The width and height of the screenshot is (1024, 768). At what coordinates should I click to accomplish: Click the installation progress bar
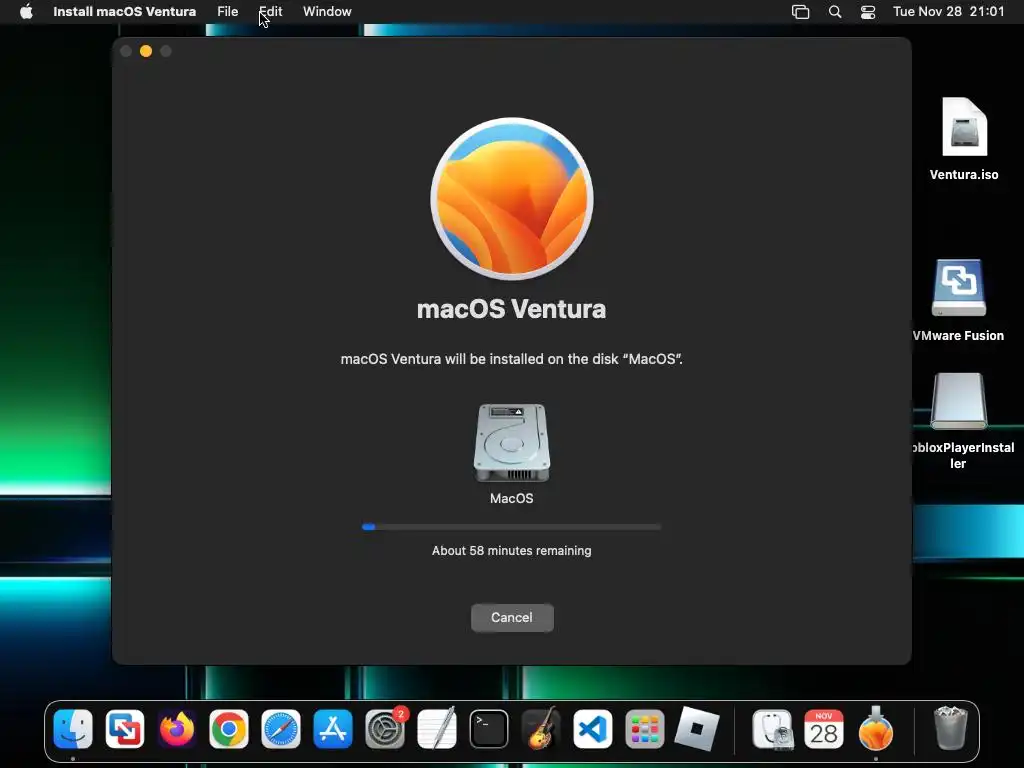(x=511, y=526)
